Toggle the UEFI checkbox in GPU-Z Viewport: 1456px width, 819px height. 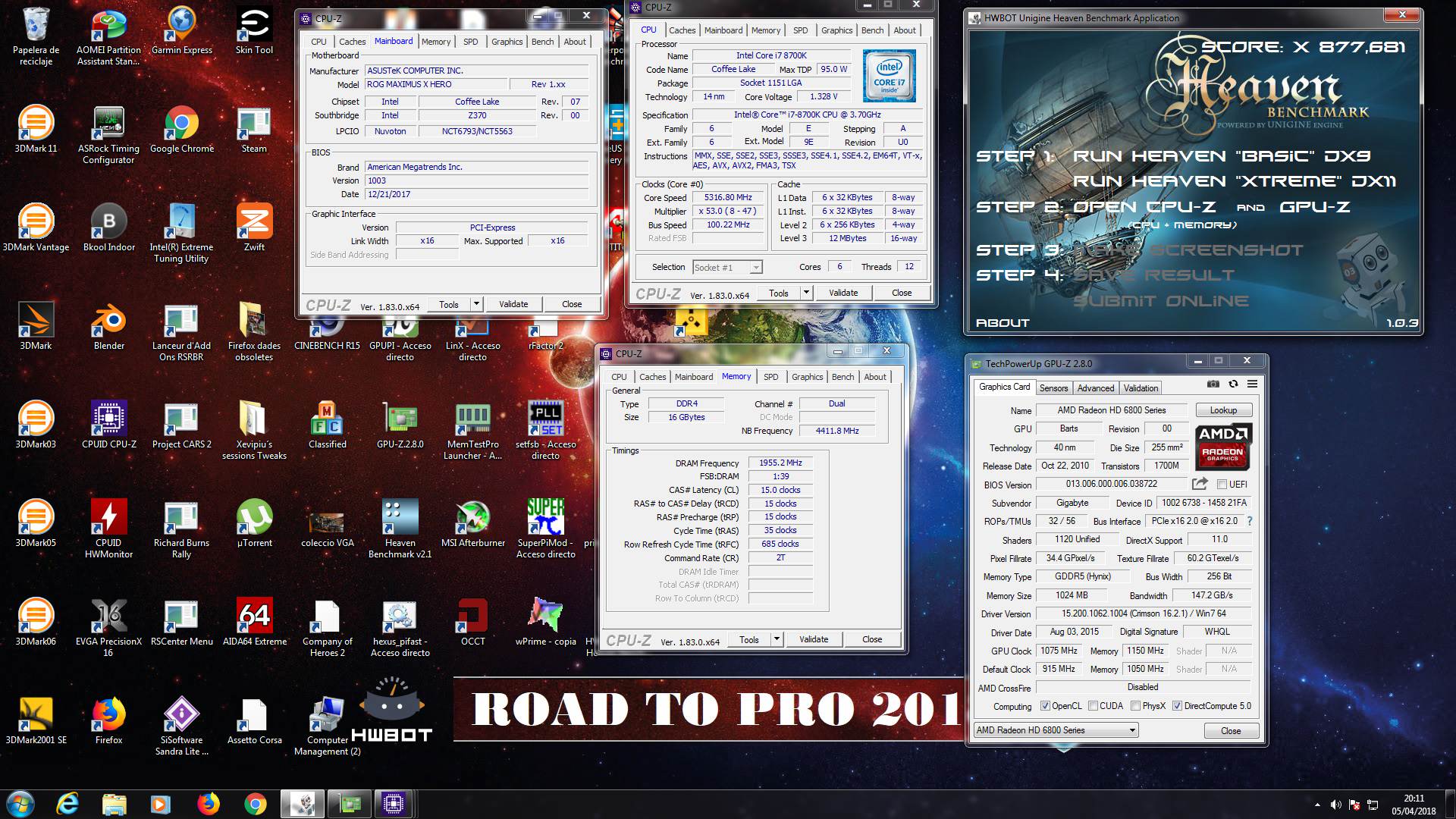1222,484
